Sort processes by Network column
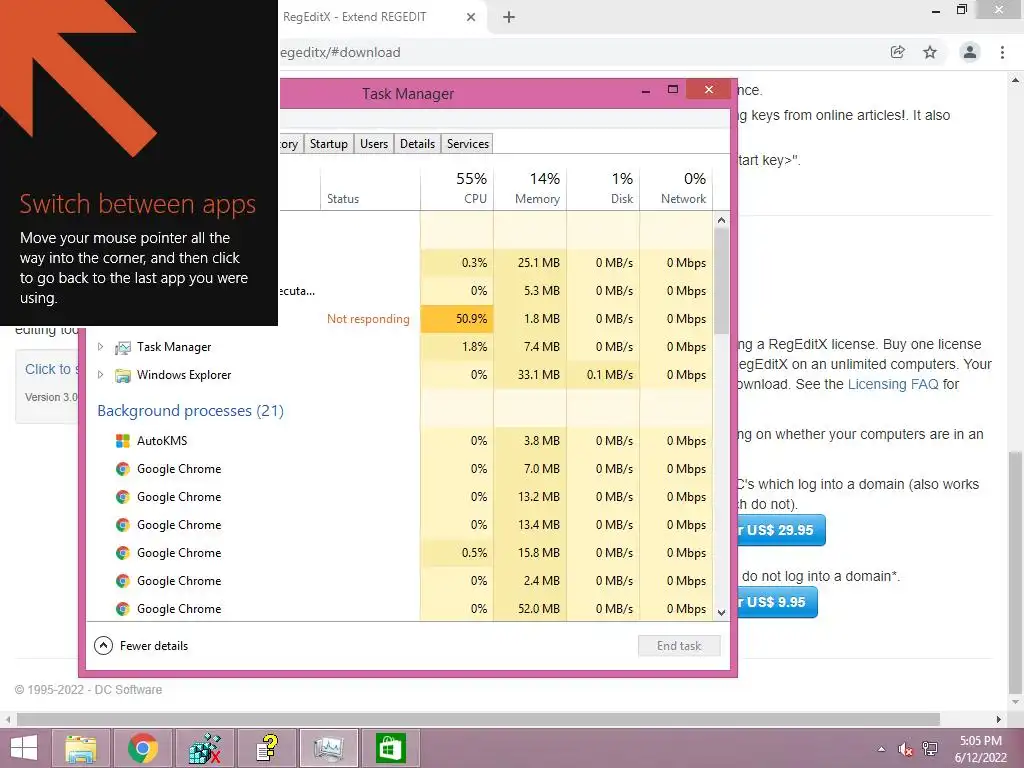 coord(677,188)
